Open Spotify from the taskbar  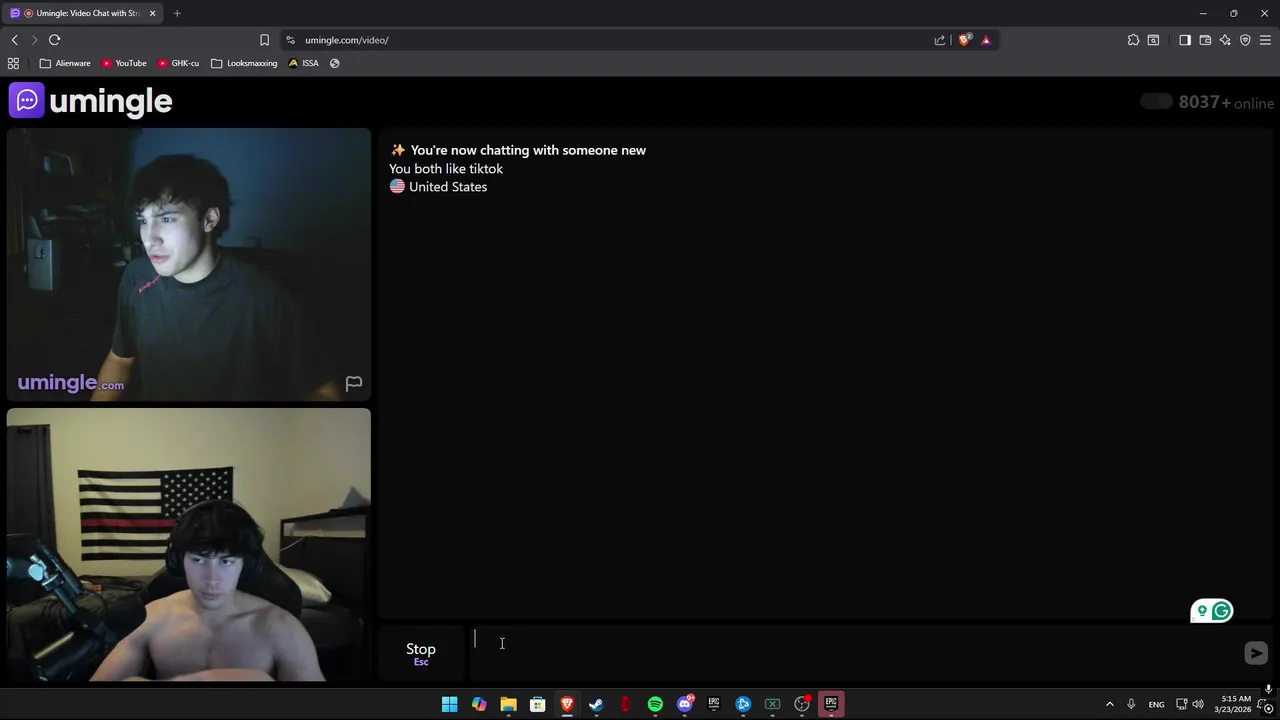[x=655, y=704]
